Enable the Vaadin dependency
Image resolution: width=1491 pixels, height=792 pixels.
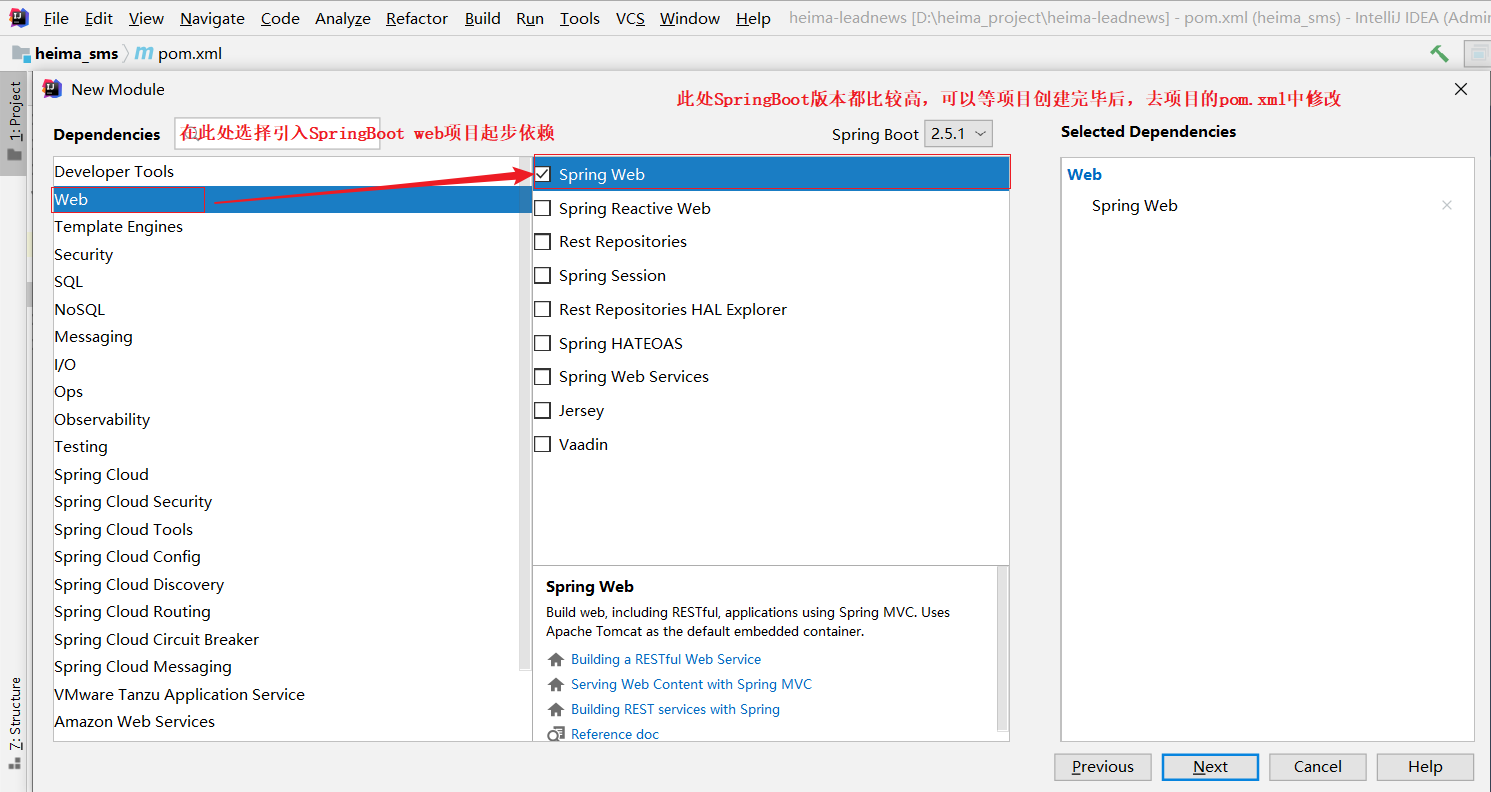[543, 444]
